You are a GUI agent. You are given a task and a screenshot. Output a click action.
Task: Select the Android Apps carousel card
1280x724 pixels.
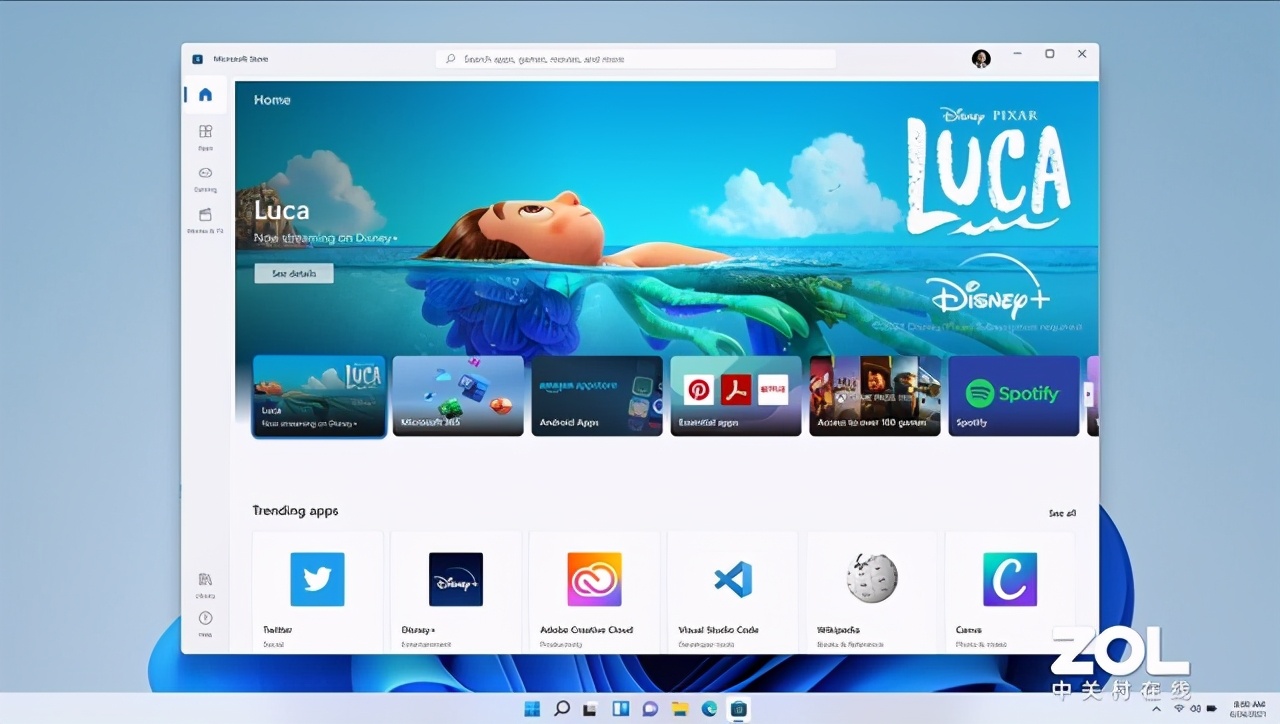pos(596,395)
